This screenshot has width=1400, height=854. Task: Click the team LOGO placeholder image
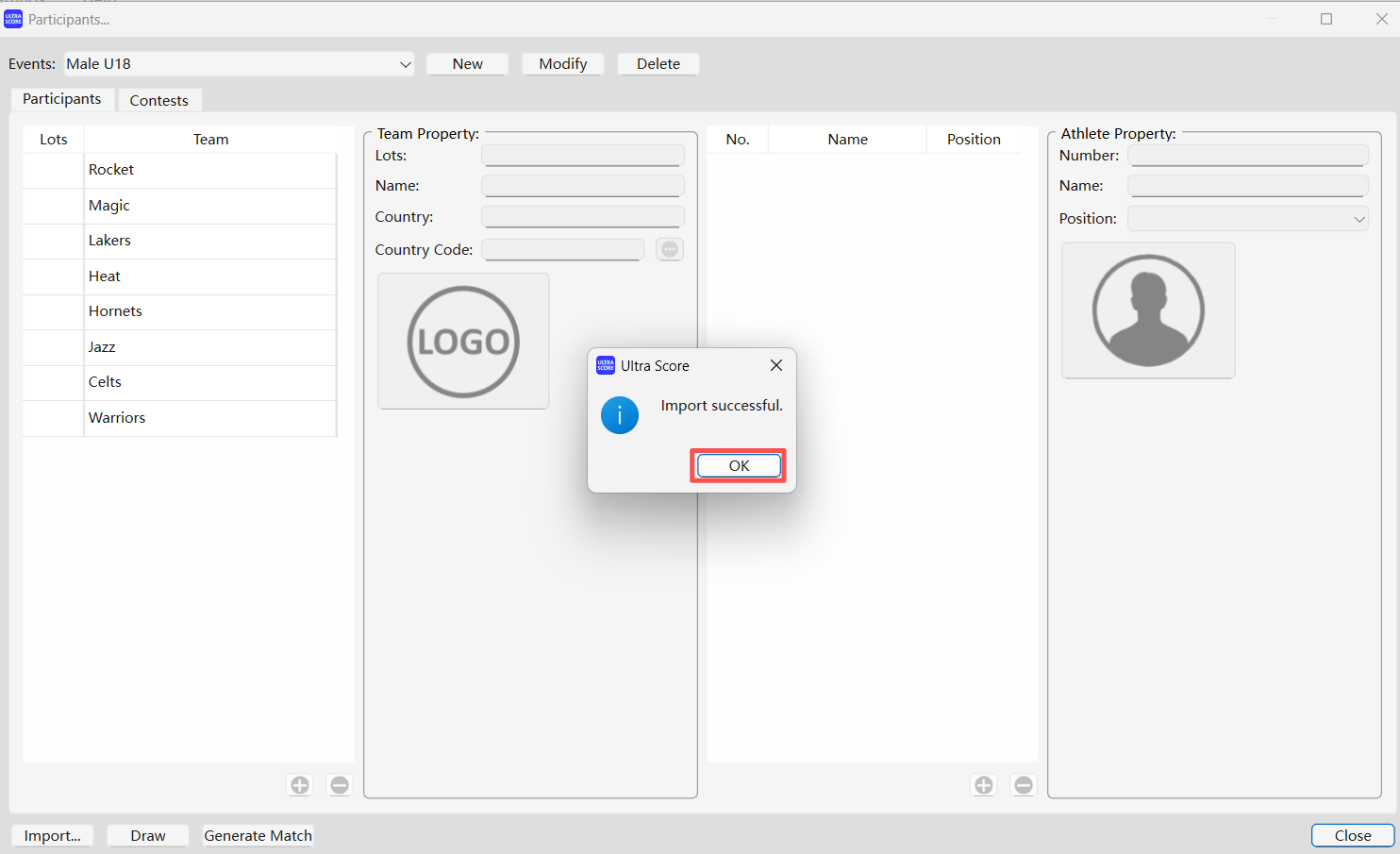click(x=463, y=342)
